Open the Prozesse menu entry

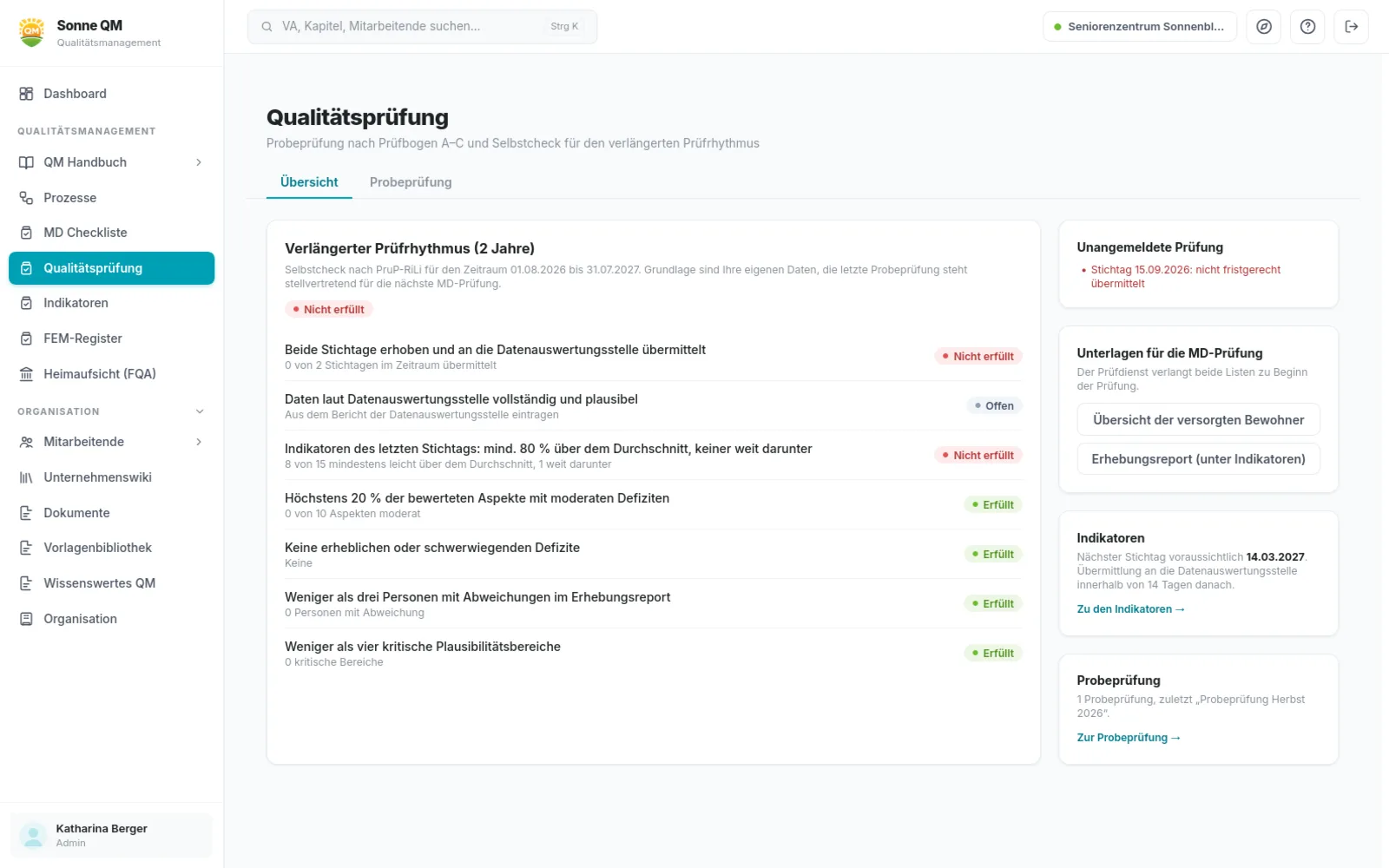(111, 198)
